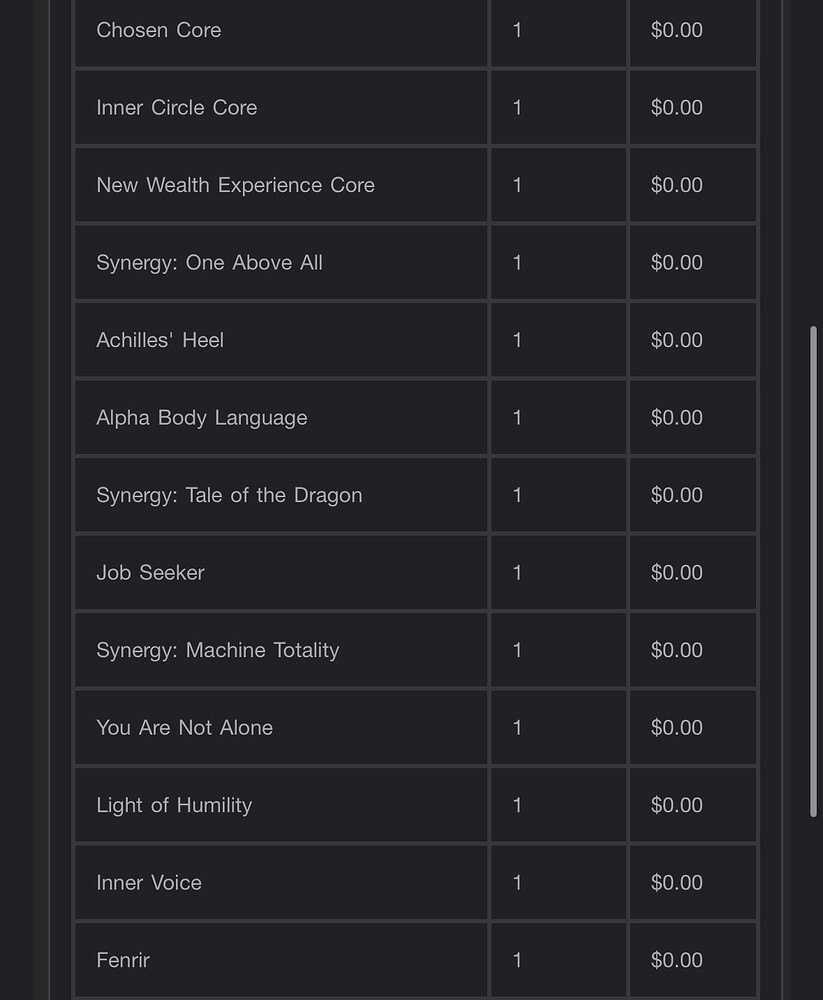Click quantity cell of Job Seeker
This screenshot has height=1000, width=823.
(558, 573)
